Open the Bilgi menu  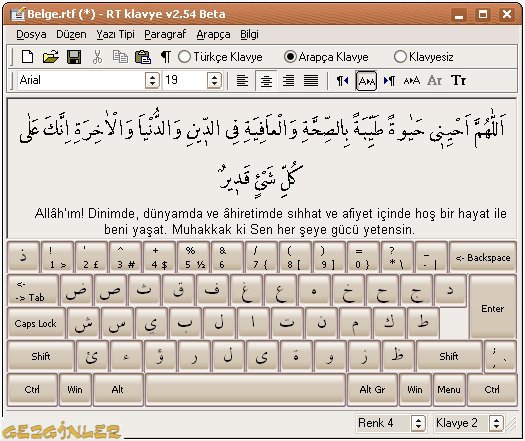coord(249,34)
